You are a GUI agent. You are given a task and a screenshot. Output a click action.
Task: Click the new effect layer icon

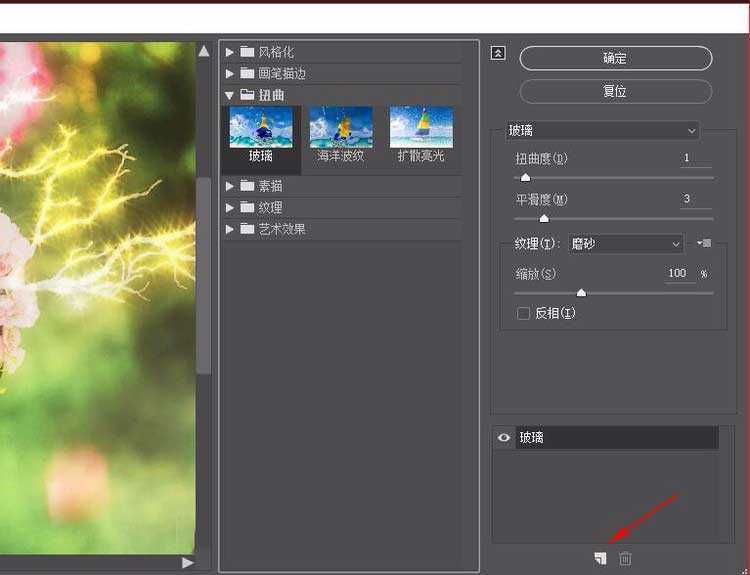coord(600,558)
